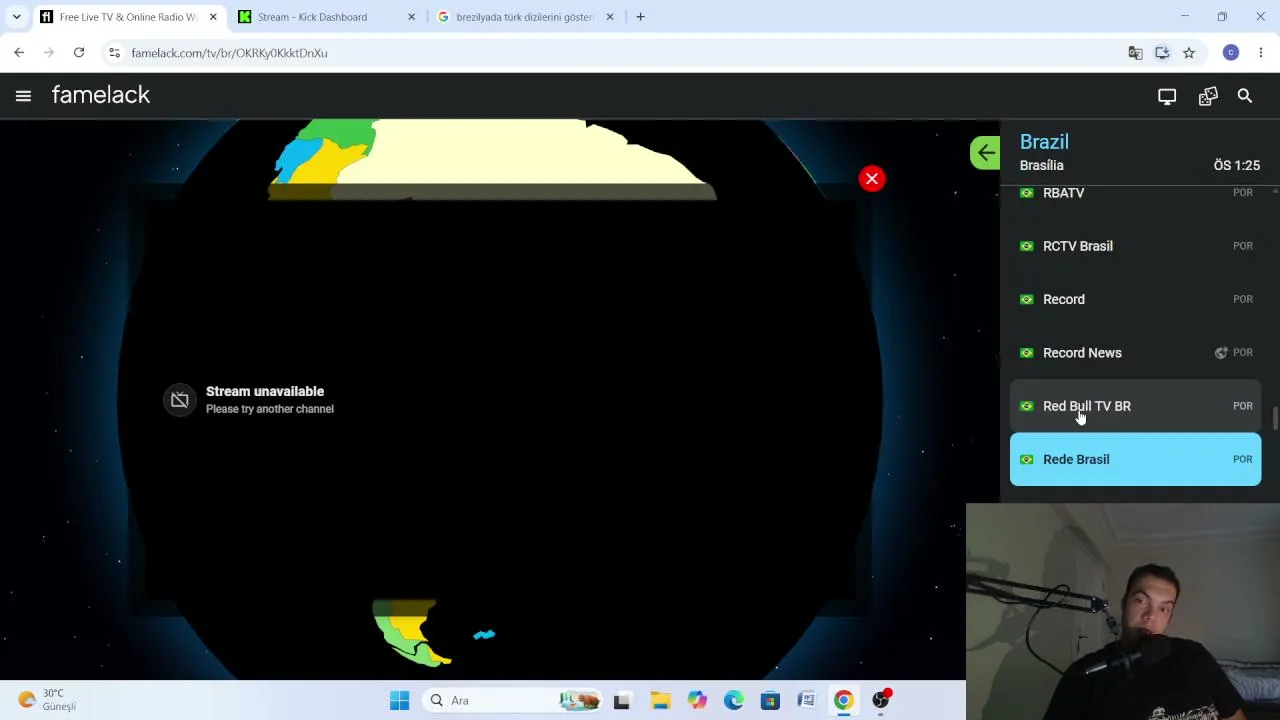Click the channel list scrollbar thumb
This screenshot has height=720, width=1280.
coord(1274,419)
